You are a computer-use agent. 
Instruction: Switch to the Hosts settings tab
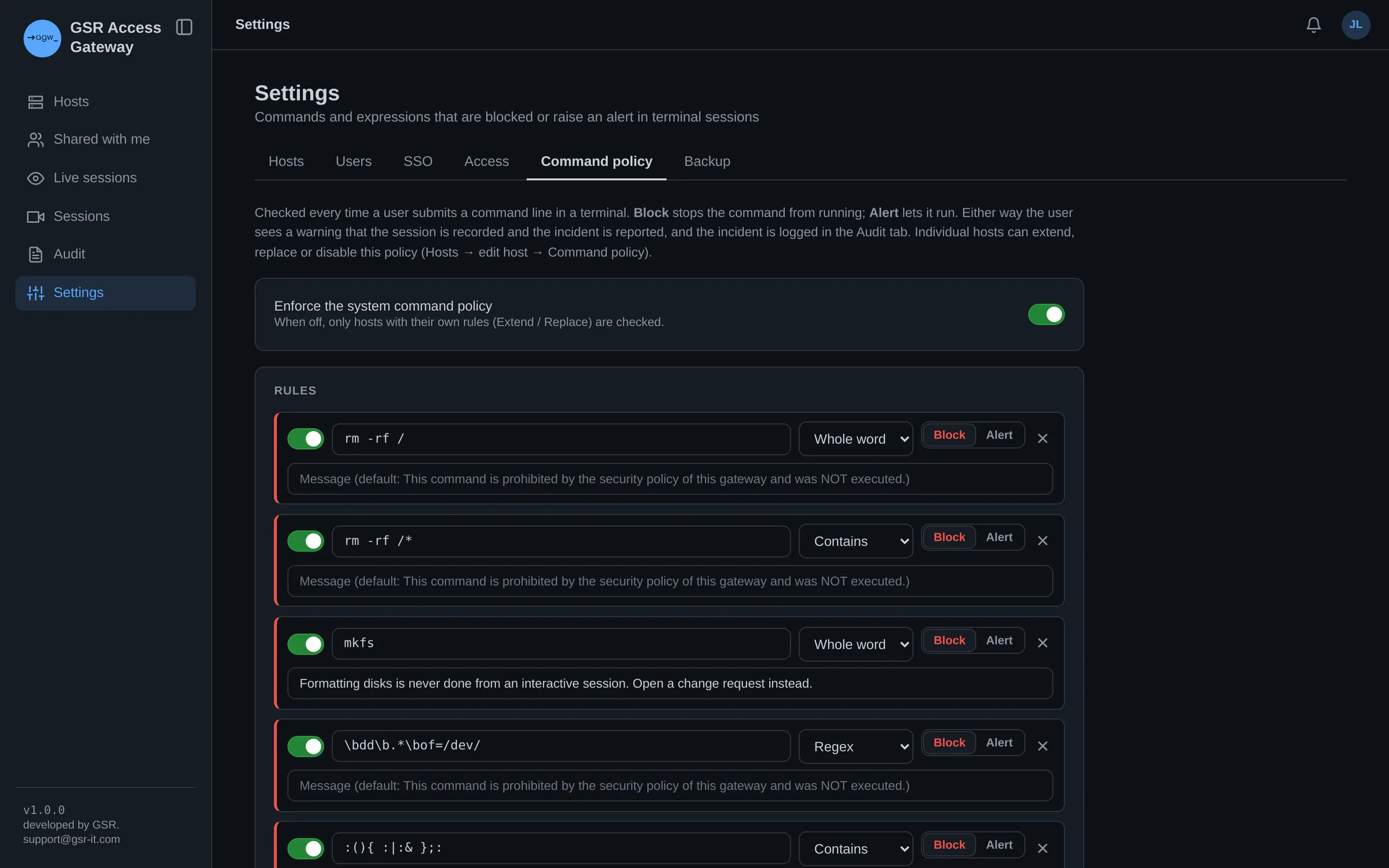pyautogui.click(x=286, y=161)
